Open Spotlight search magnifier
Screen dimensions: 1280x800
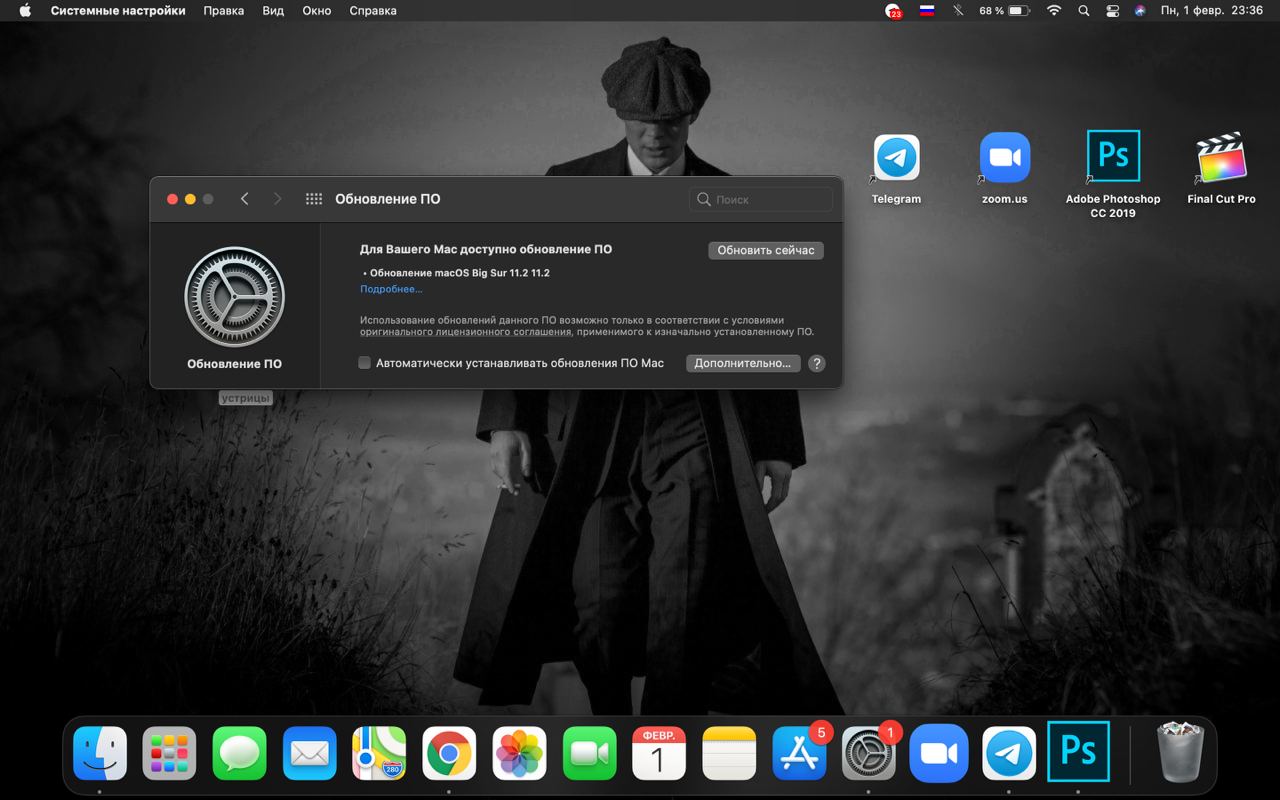[x=1084, y=11]
